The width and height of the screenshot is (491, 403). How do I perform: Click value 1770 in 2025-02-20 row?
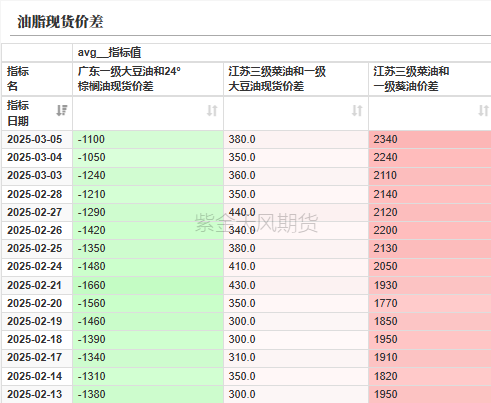[x=385, y=303]
